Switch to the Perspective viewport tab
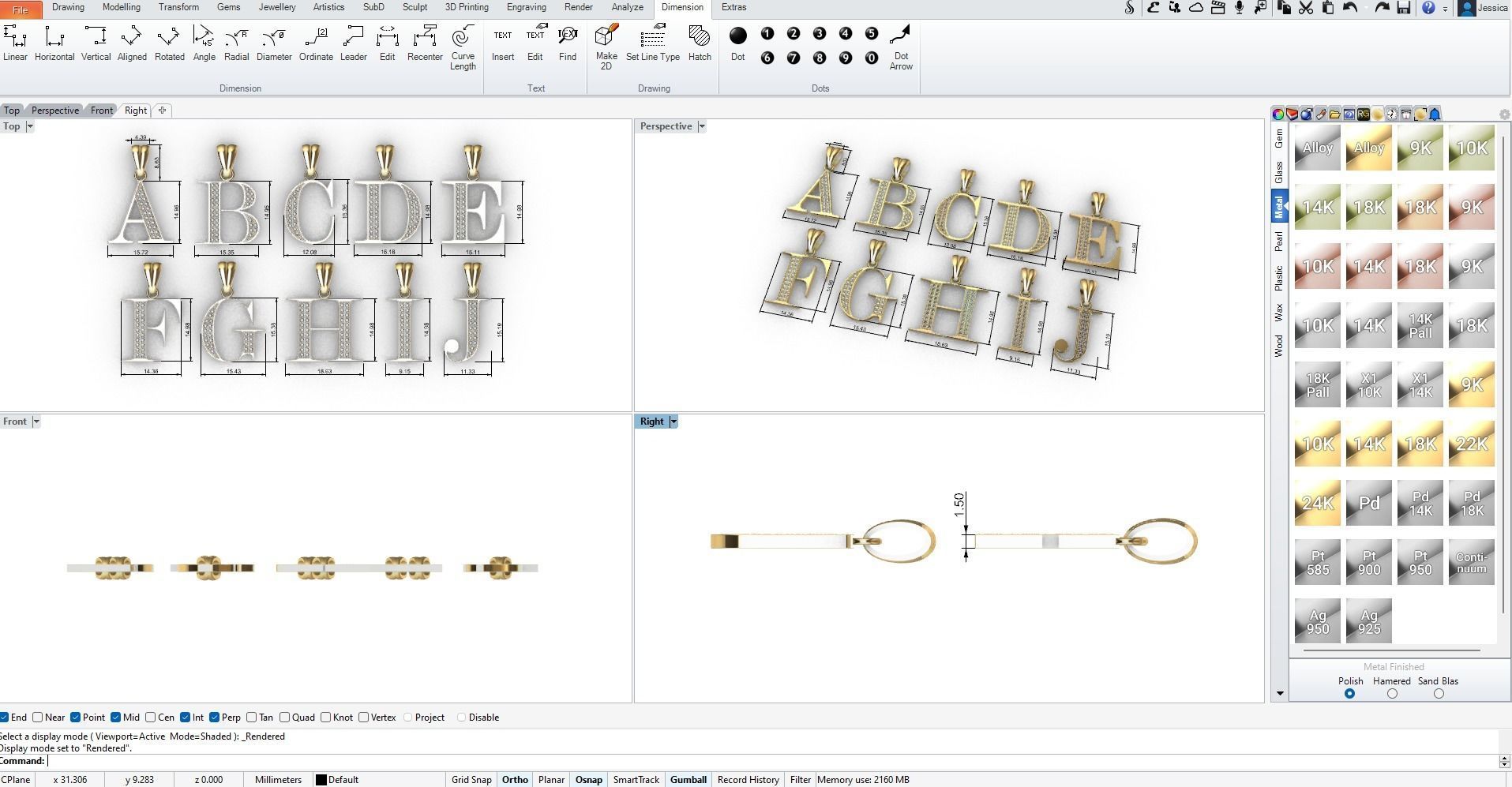The width and height of the screenshot is (1512, 787). pos(55,111)
